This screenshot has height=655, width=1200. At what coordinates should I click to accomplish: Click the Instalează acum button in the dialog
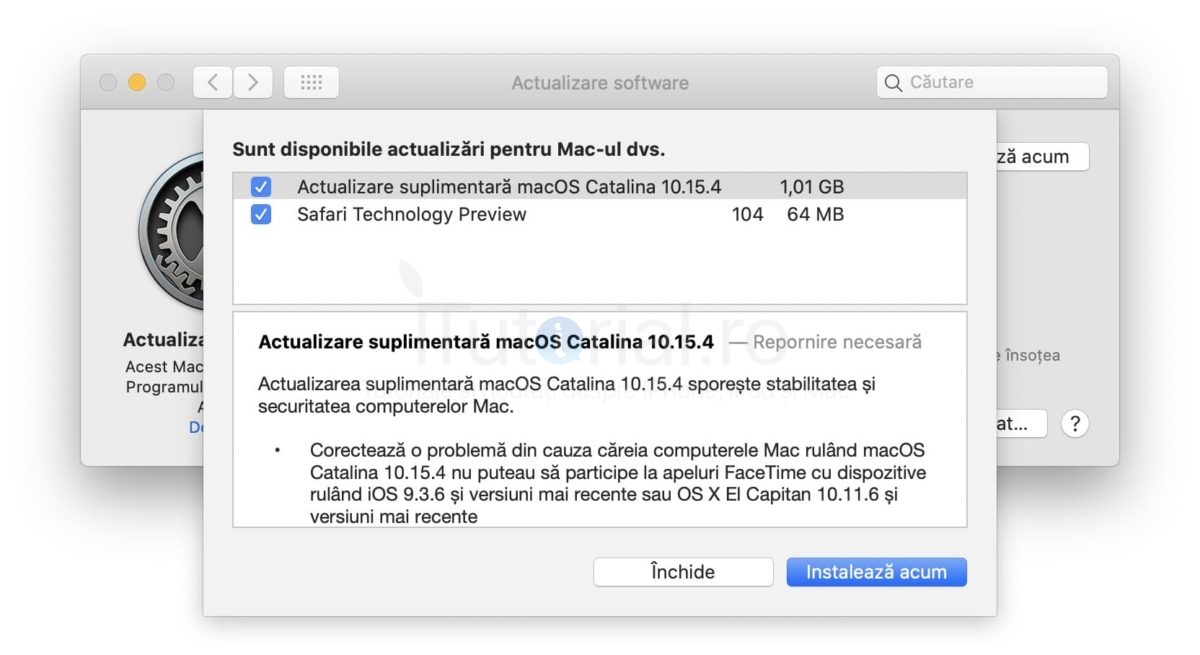click(x=876, y=572)
